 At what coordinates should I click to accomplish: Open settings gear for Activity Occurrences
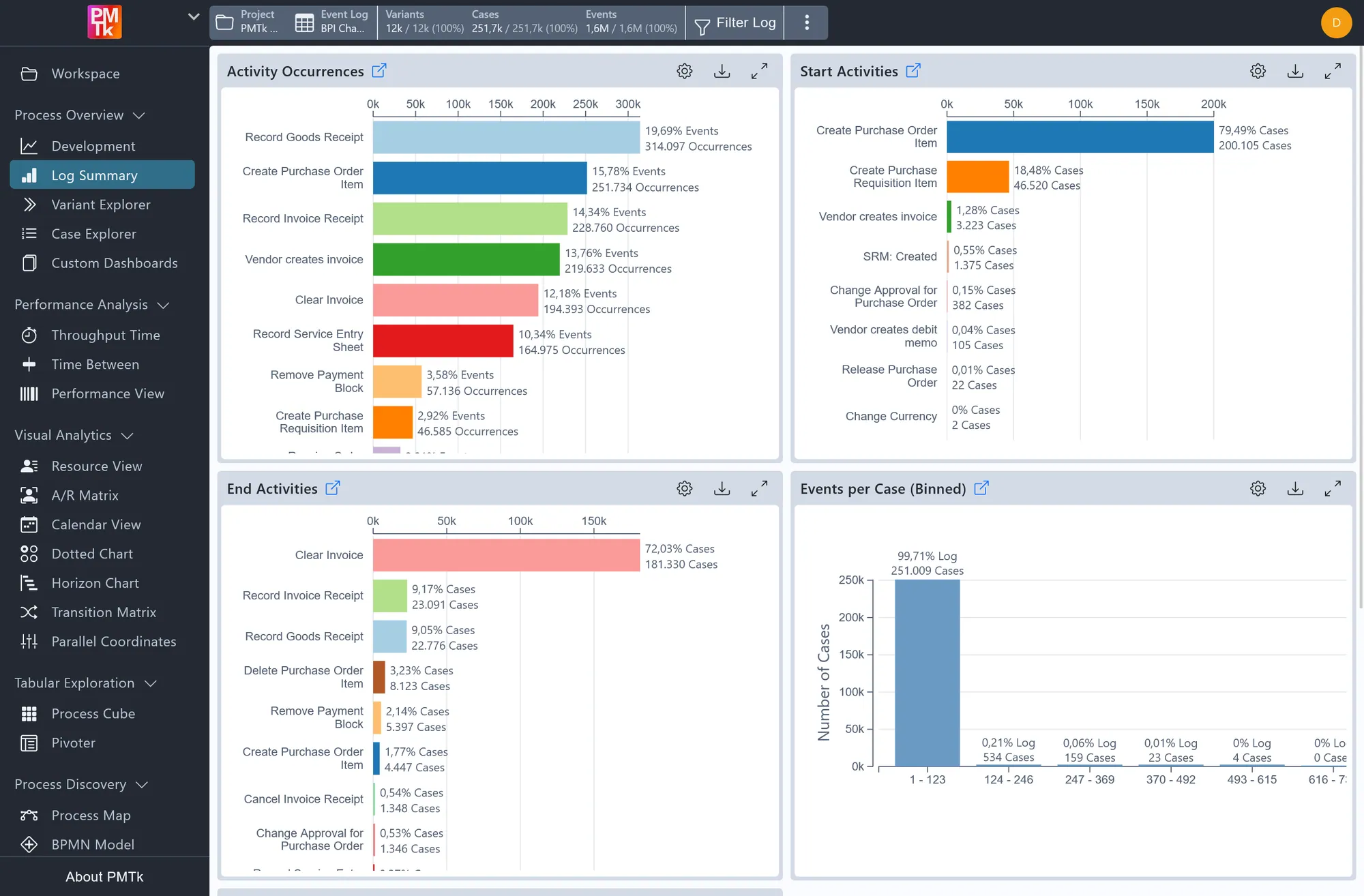click(x=685, y=71)
